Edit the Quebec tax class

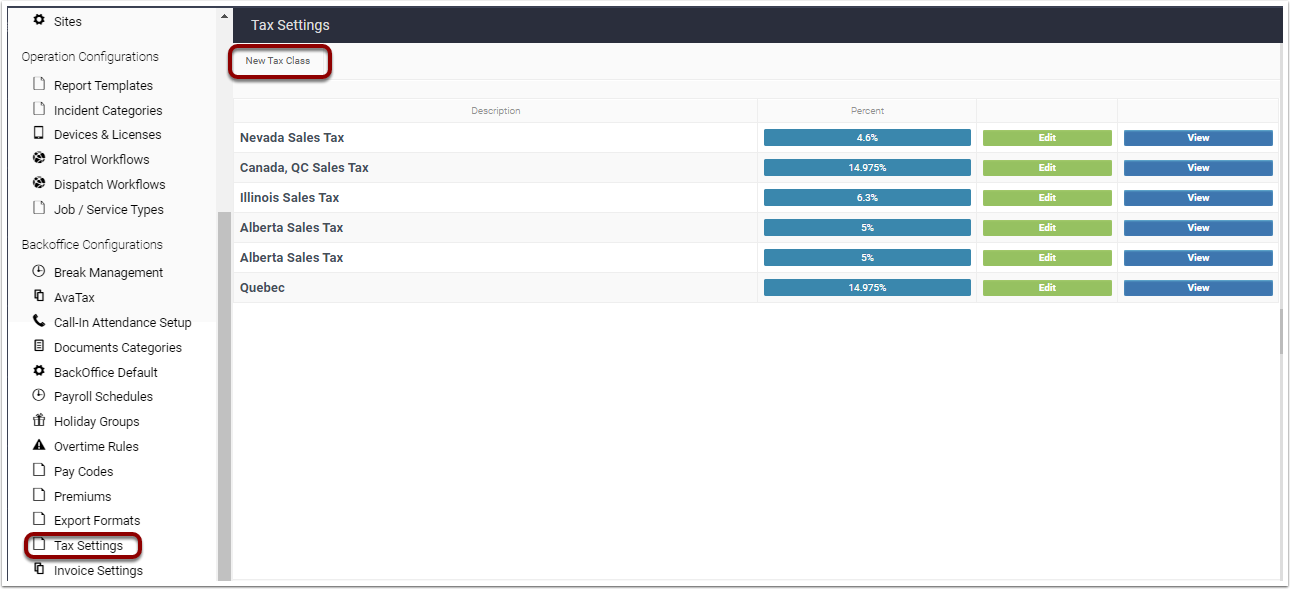click(x=1046, y=287)
